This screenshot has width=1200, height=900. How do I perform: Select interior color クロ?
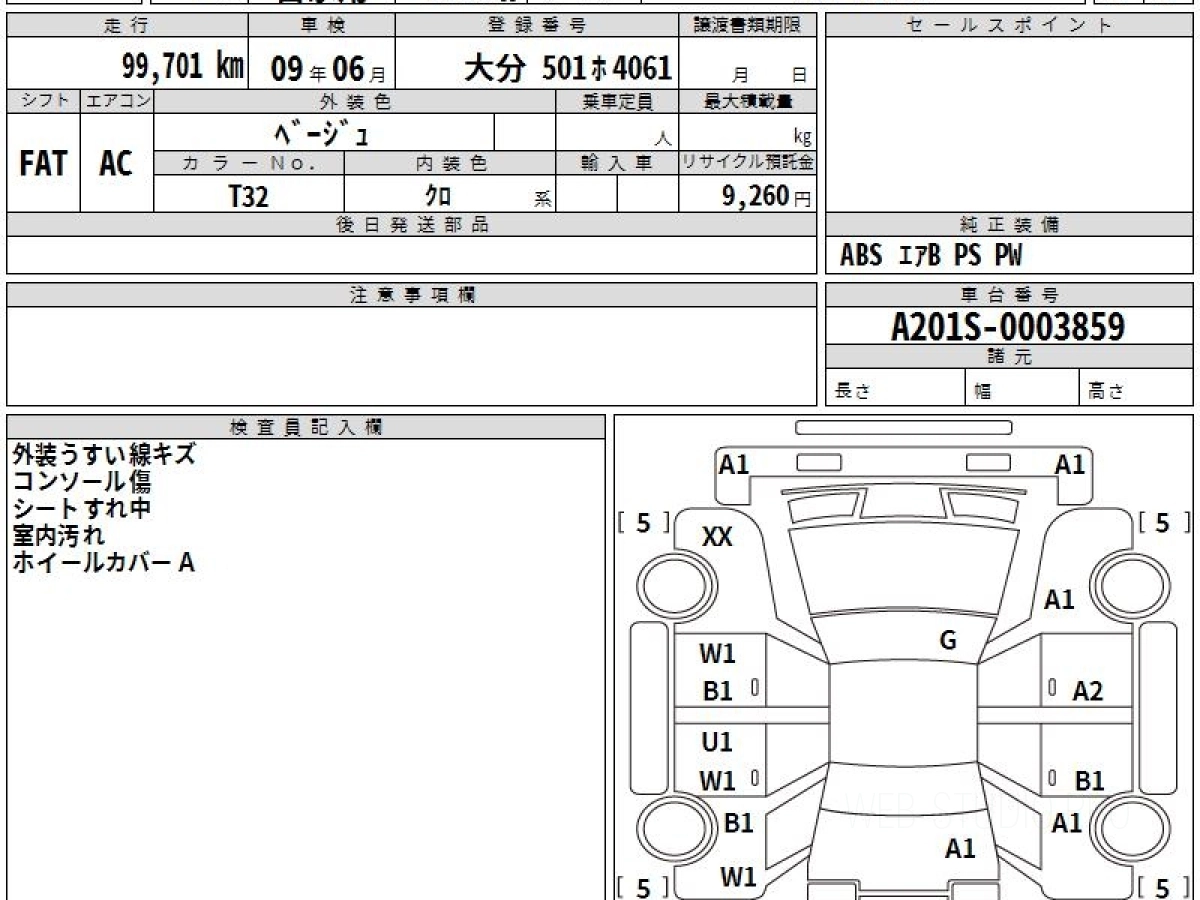(438, 195)
